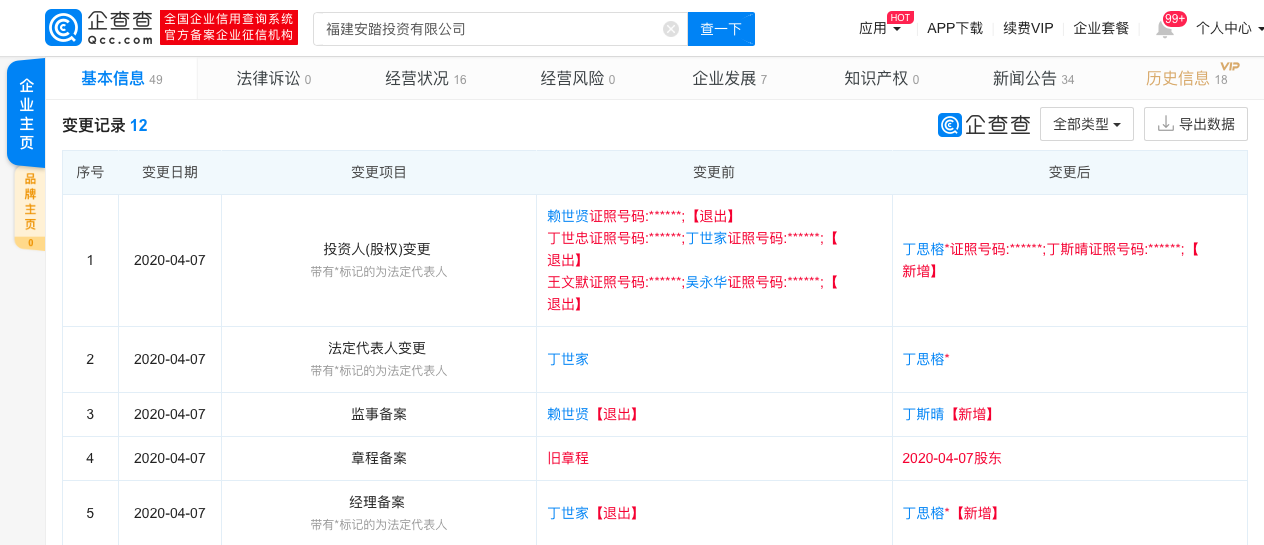This screenshot has height=545, width=1264.
Task: Switch to the 知识产权 tab
Action: point(882,79)
